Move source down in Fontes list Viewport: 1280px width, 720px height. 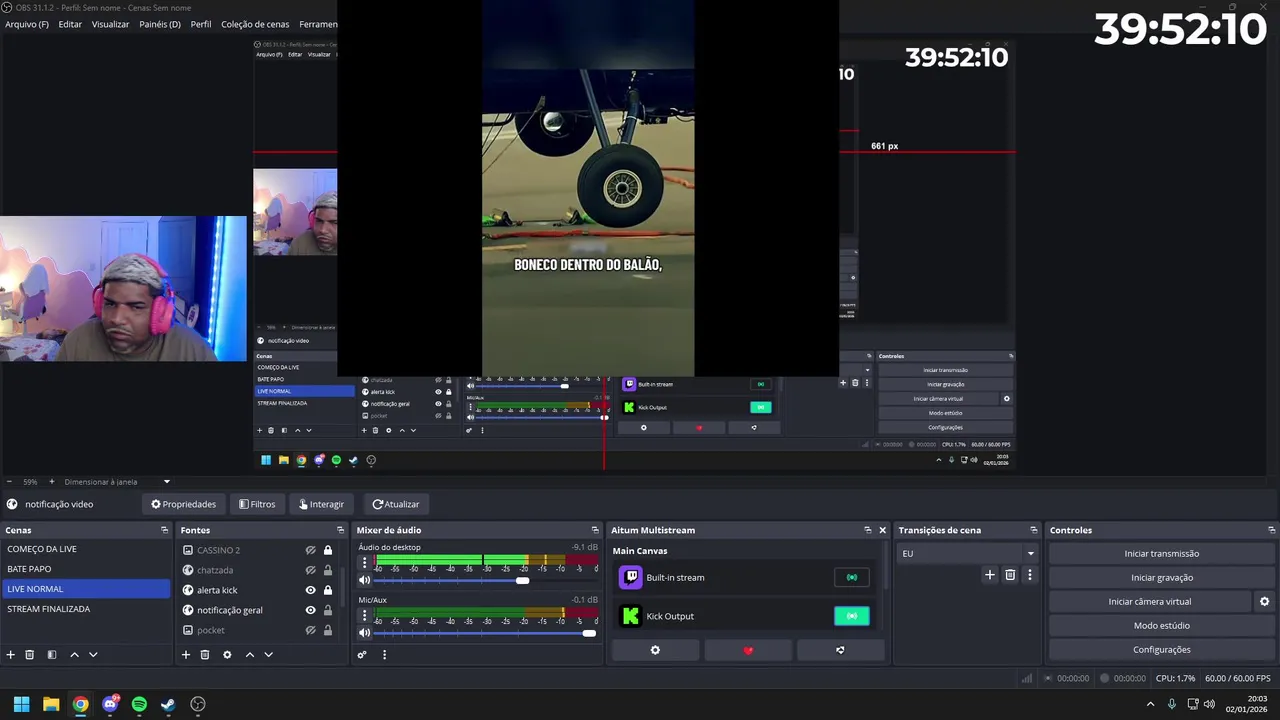[x=268, y=655]
